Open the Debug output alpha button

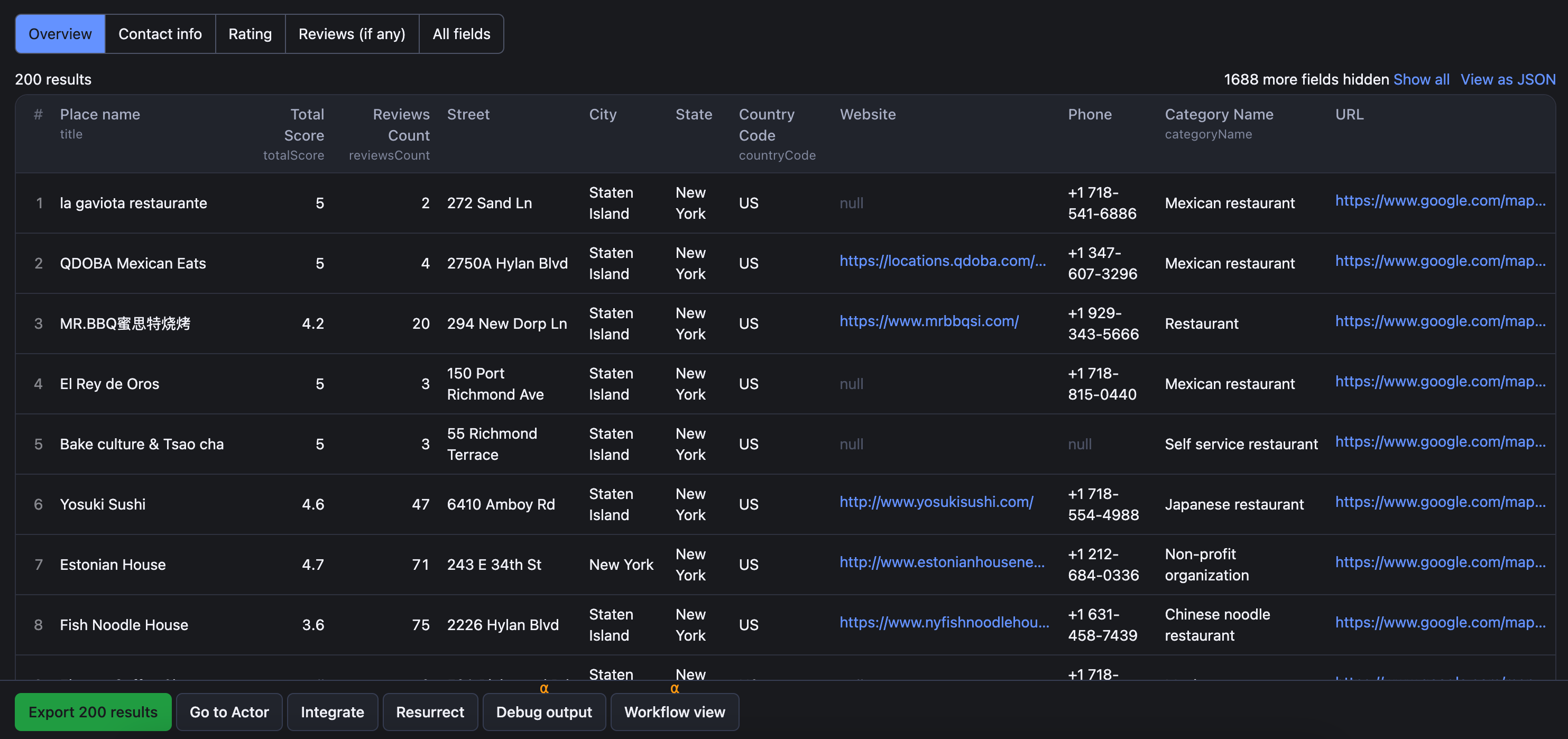(x=543, y=712)
